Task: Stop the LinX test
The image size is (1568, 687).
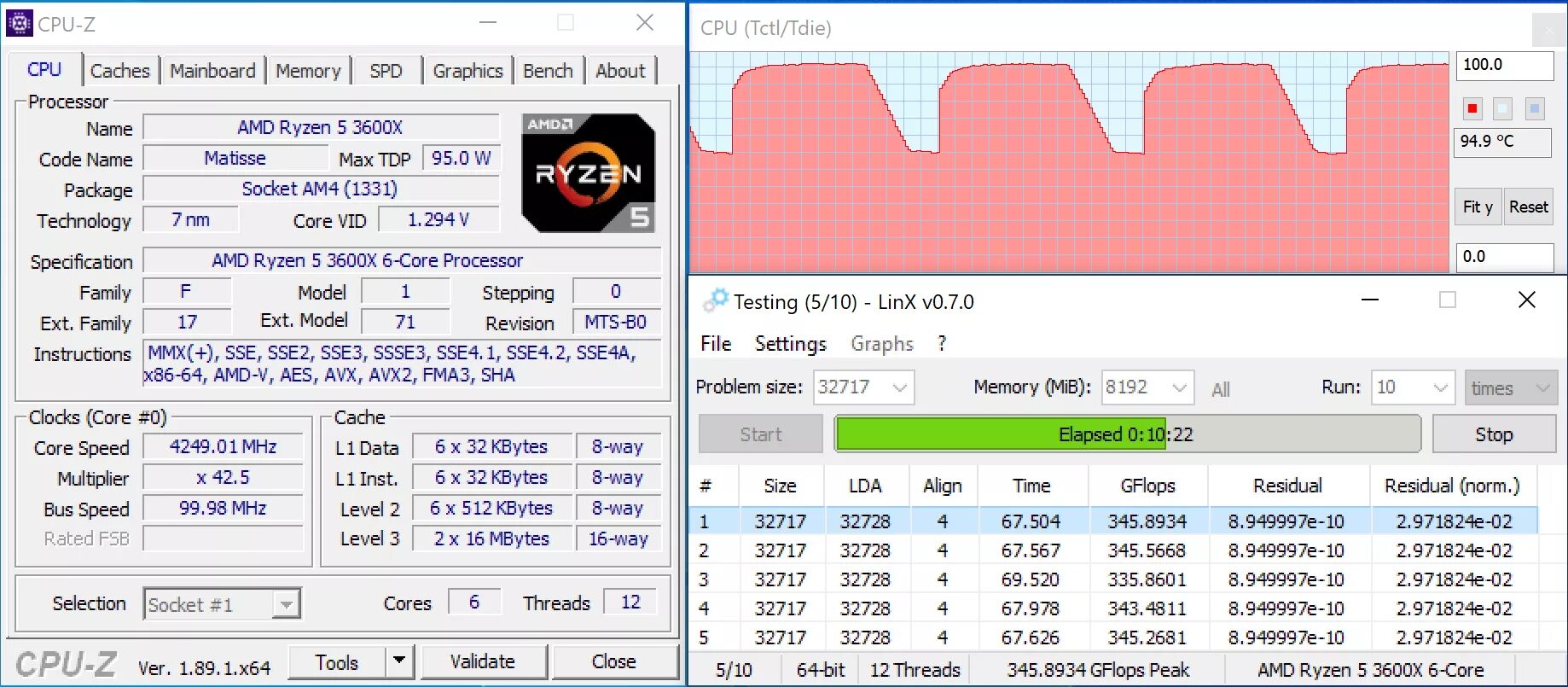Action: (x=1494, y=434)
